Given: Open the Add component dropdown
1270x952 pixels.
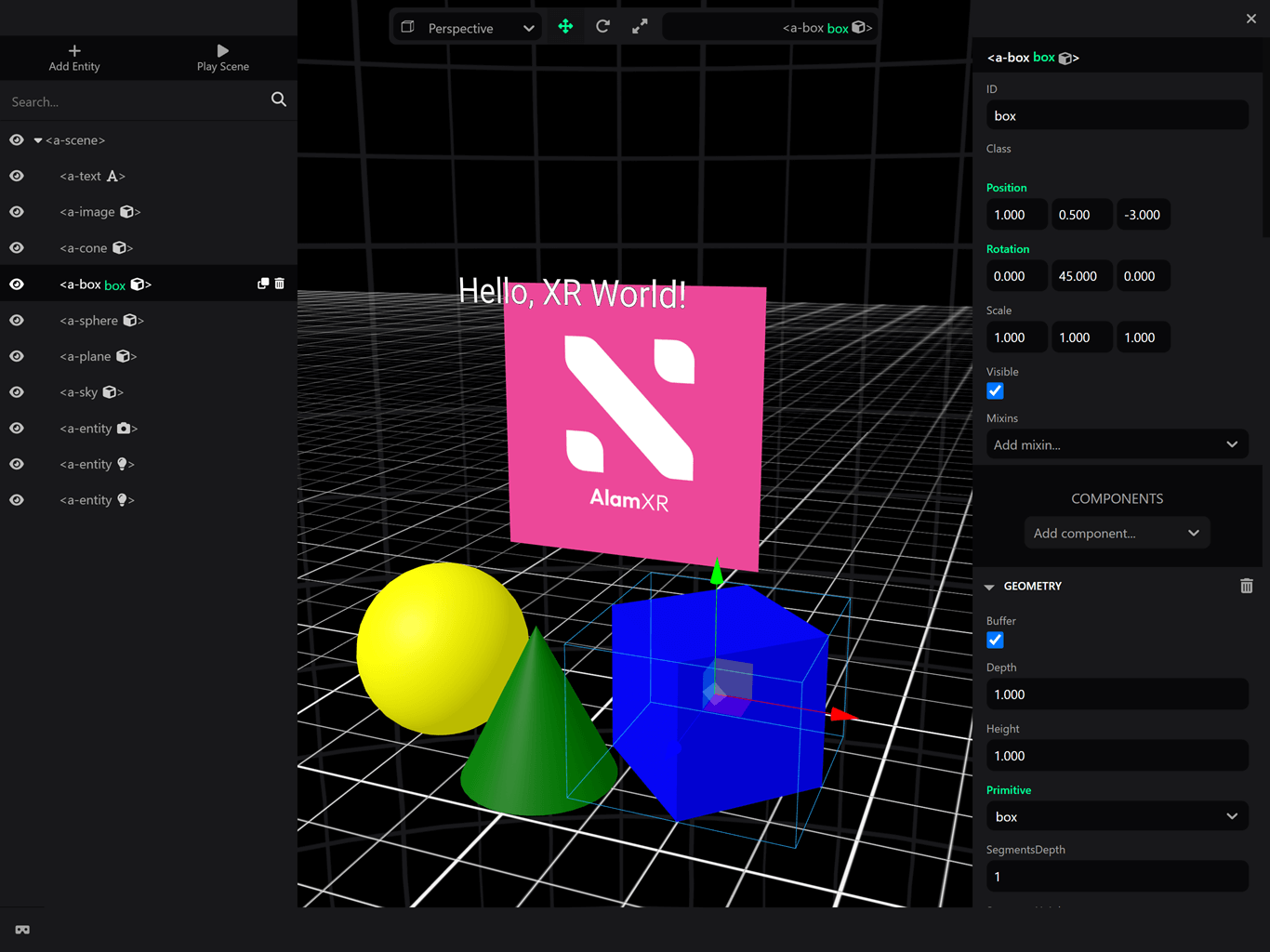Looking at the screenshot, I should click(x=1118, y=533).
